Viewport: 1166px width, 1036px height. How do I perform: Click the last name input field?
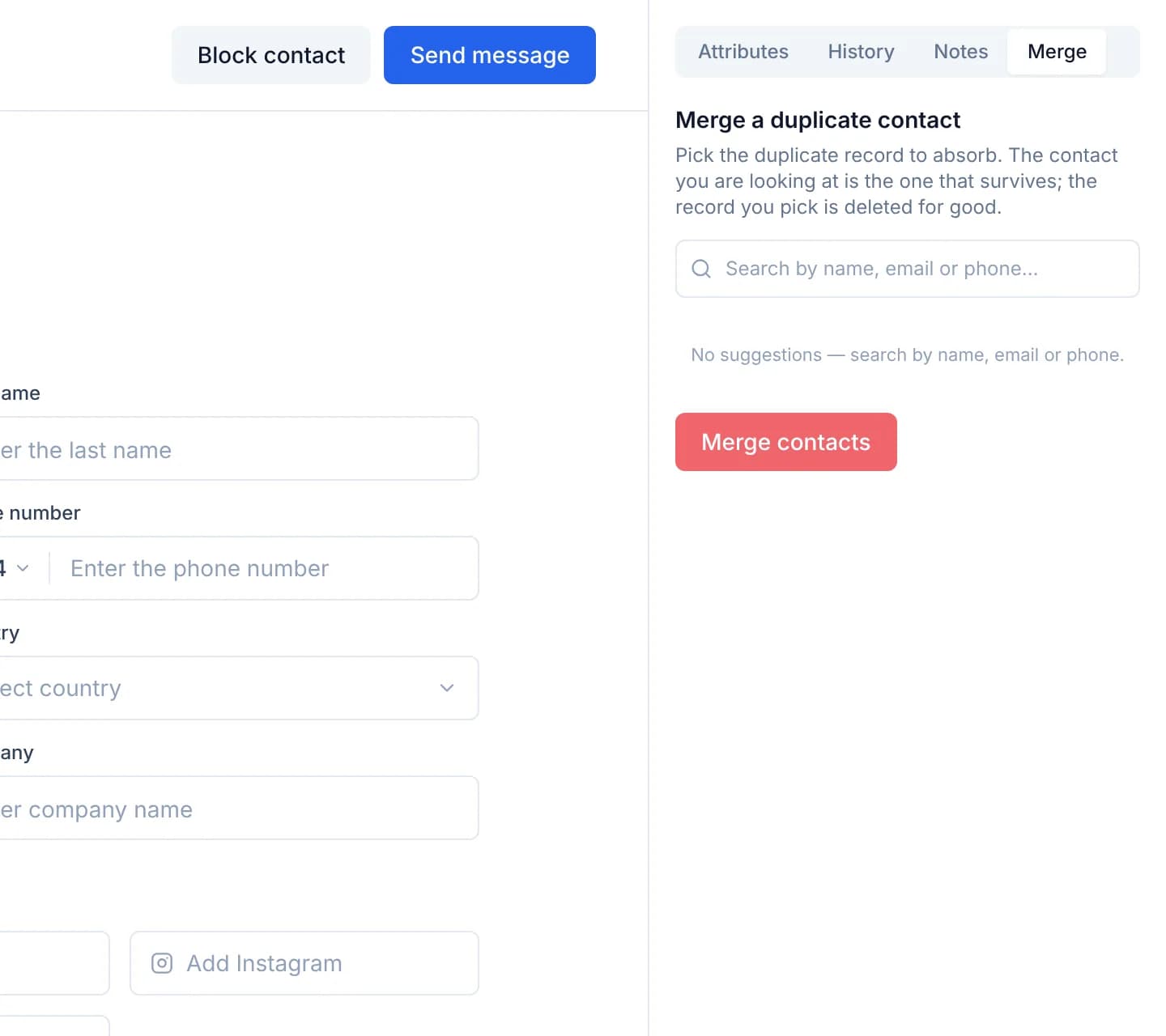tap(239, 448)
